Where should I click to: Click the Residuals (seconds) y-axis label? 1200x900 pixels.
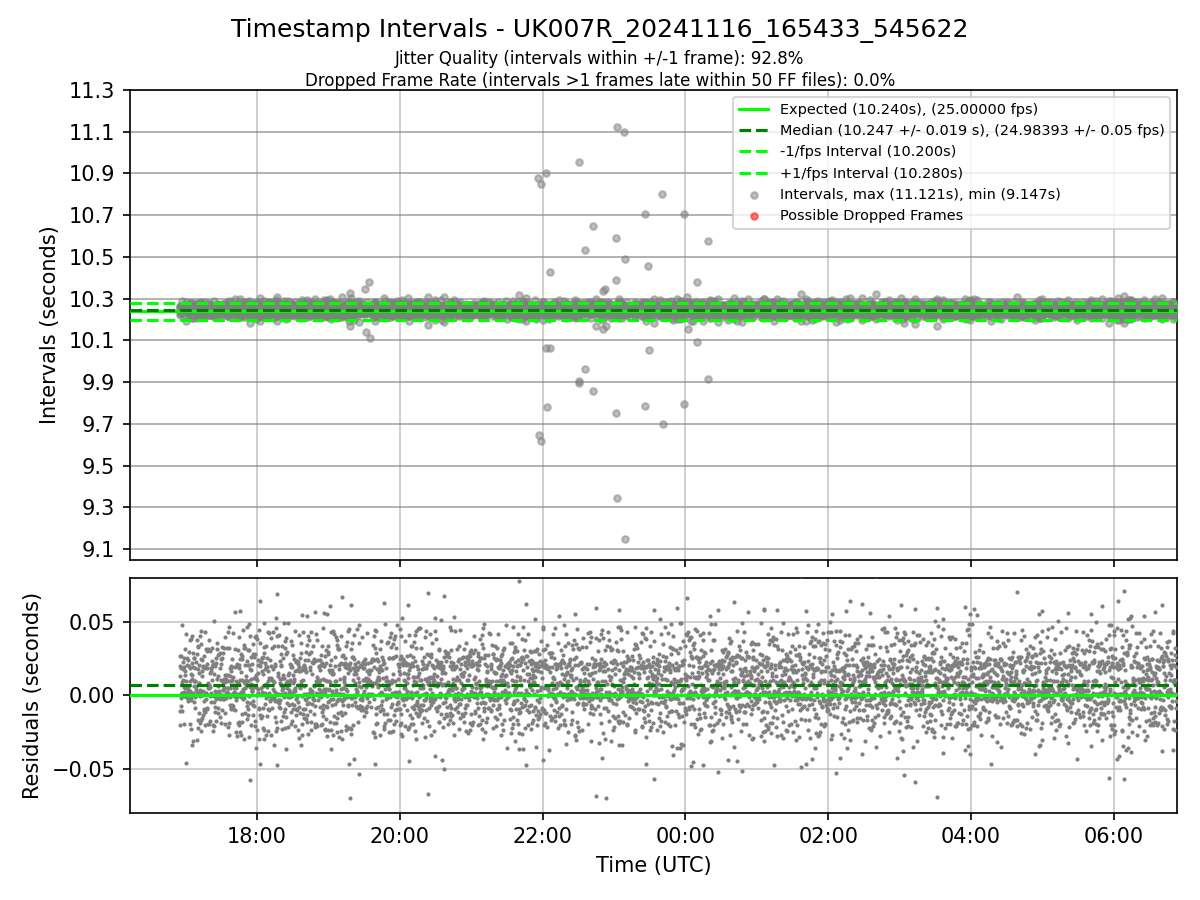point(31,695)
